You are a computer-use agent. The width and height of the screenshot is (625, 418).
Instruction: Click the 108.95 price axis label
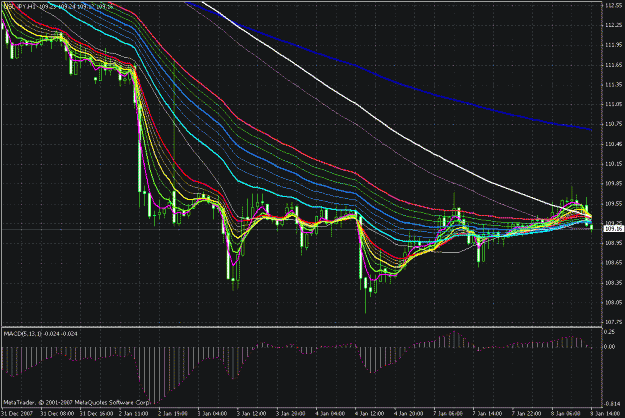point(614,243)
